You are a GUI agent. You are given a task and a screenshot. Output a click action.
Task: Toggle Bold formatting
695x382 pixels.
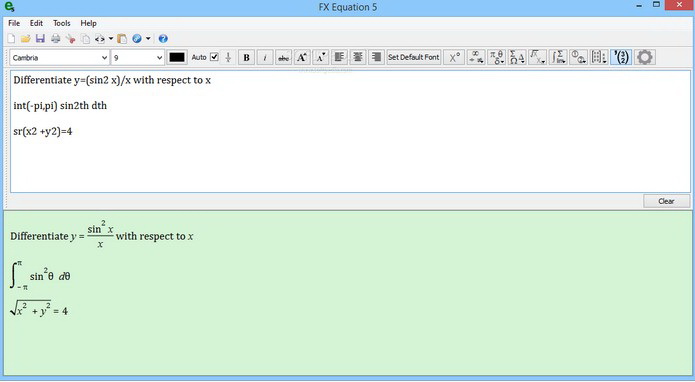pos(246,58)
